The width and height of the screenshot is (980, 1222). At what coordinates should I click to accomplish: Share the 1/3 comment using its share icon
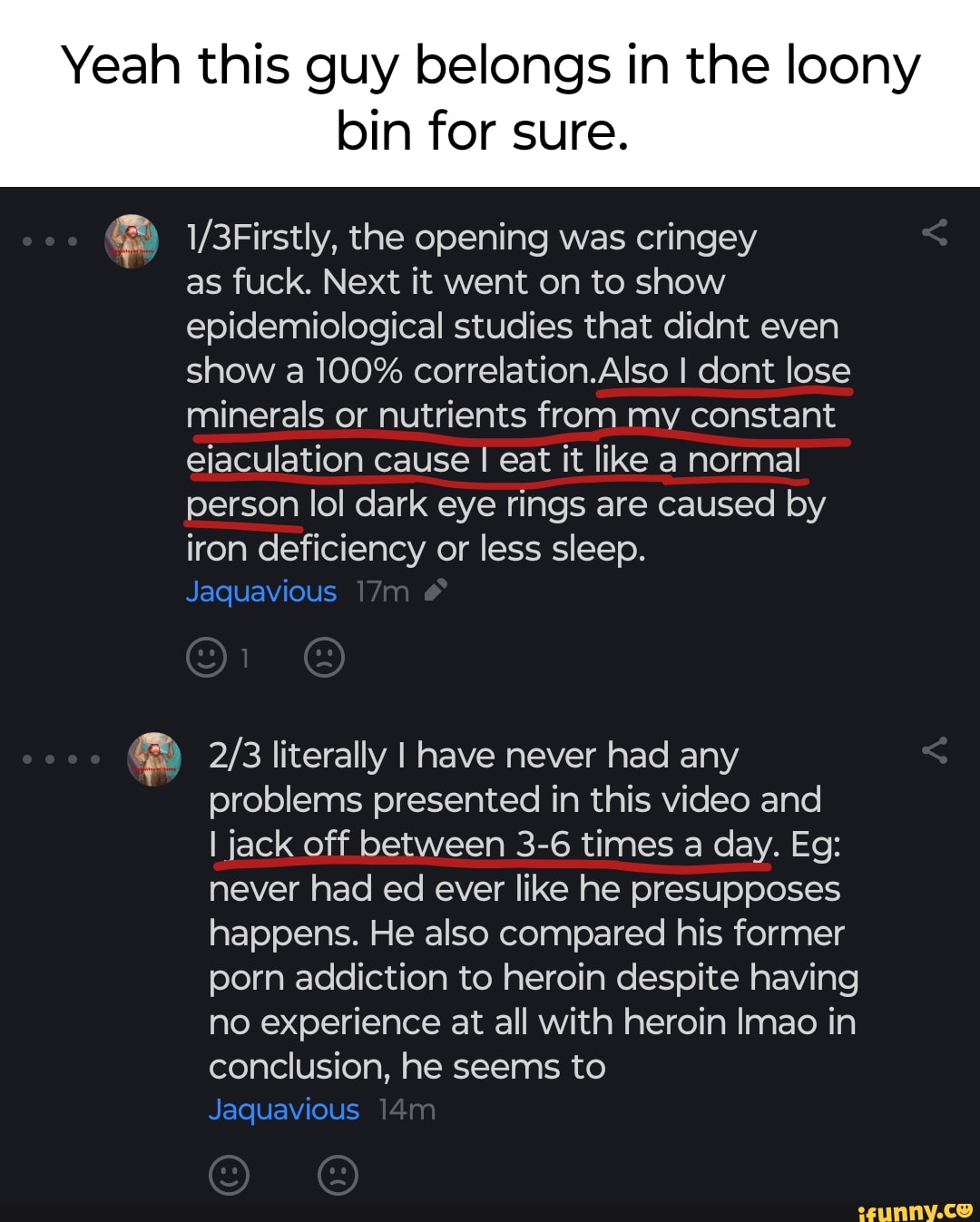935,233
